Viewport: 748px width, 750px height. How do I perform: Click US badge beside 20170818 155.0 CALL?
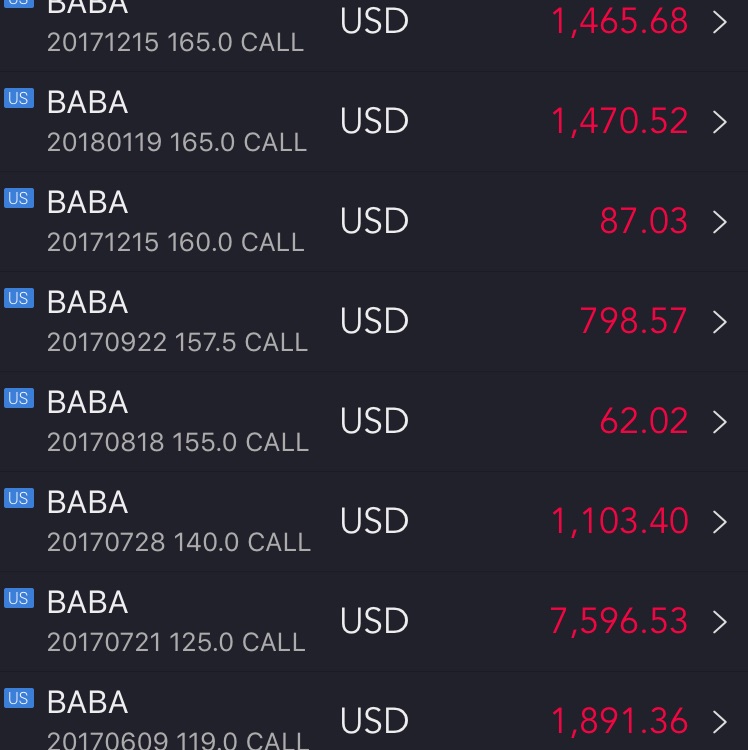click(19, 398)
